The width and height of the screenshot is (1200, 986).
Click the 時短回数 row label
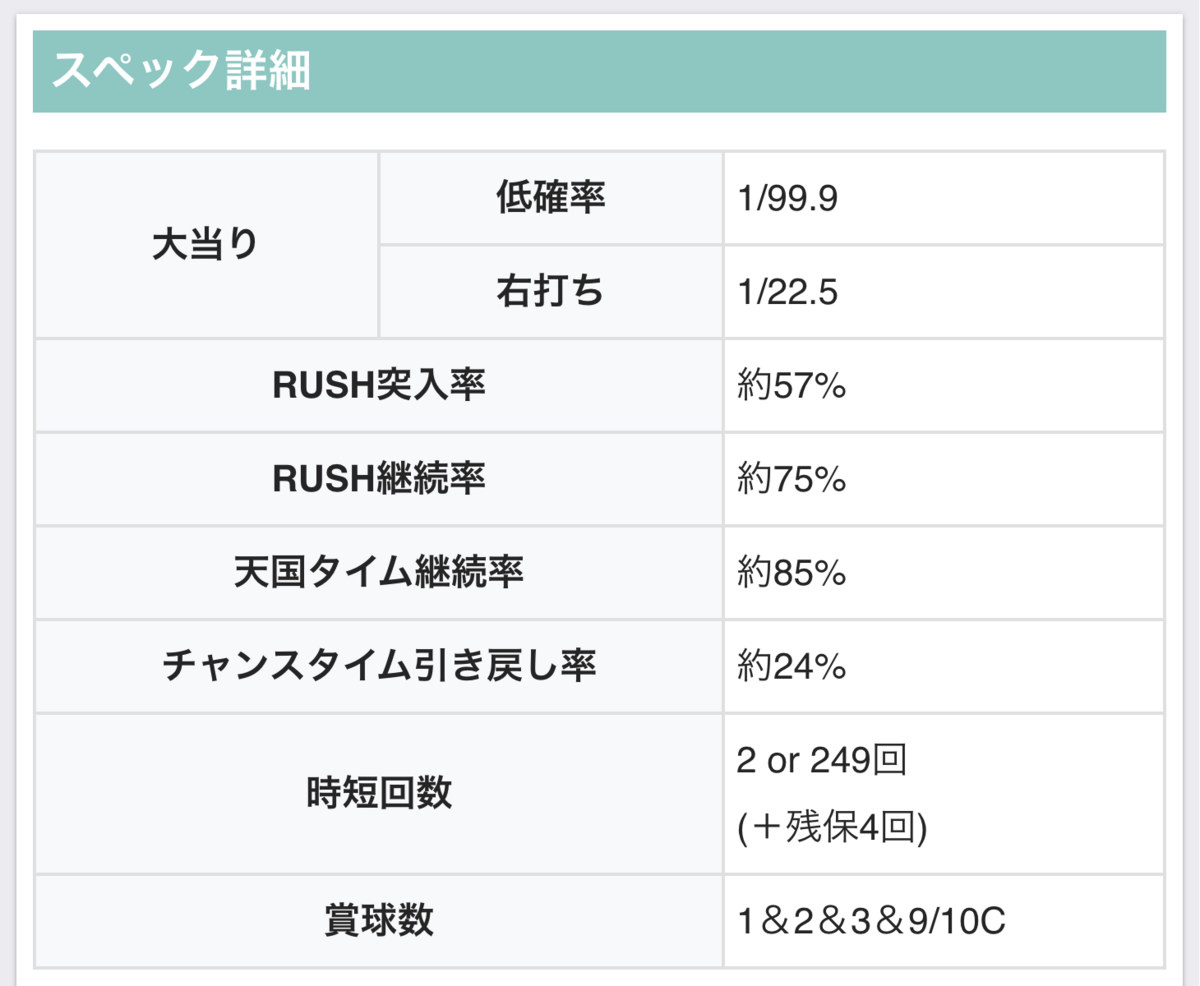[379, 794]
